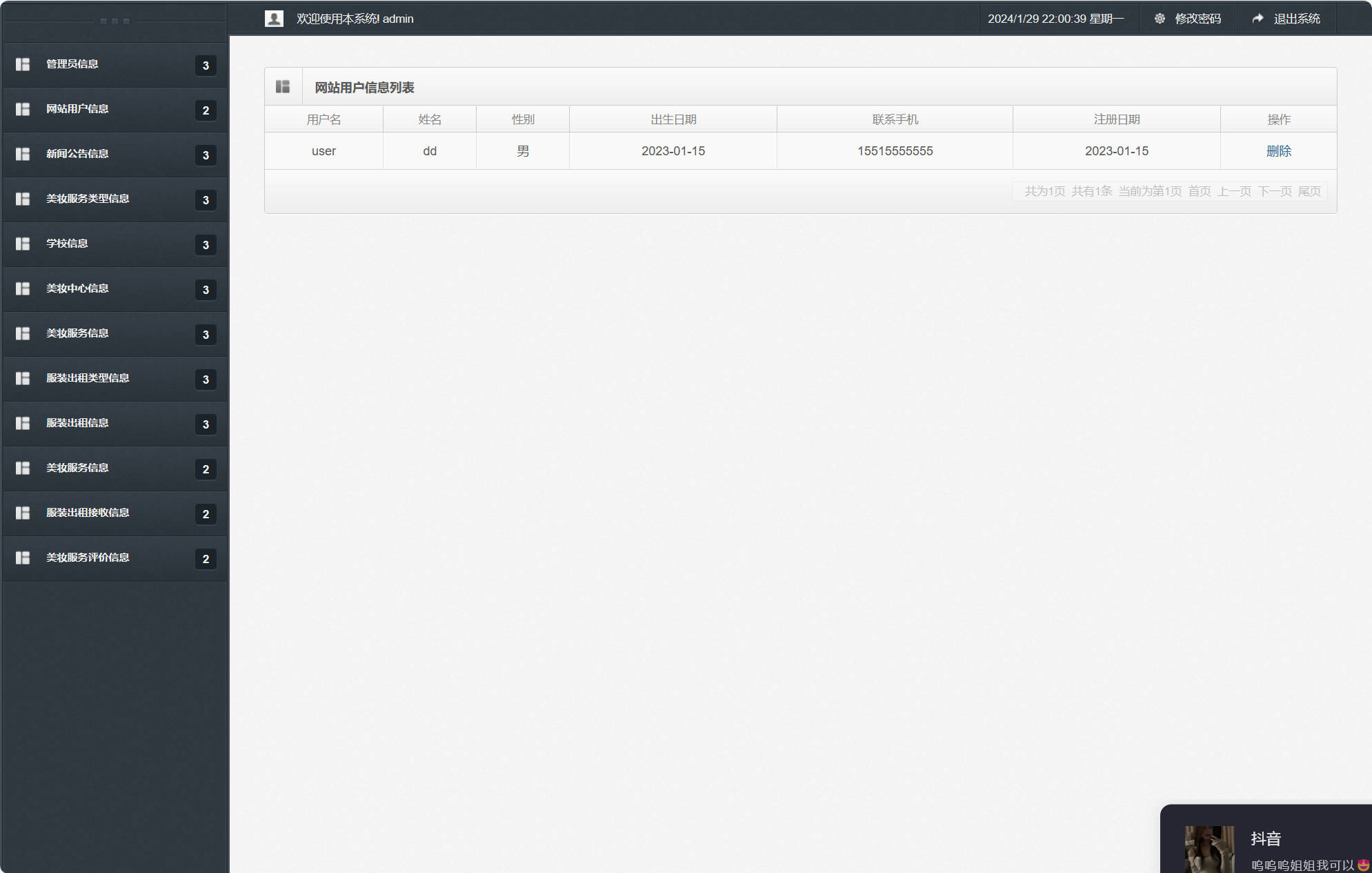Open the 抖音 notification thumbnail
Screen dimensions: 1372x873
[1209, 849]
